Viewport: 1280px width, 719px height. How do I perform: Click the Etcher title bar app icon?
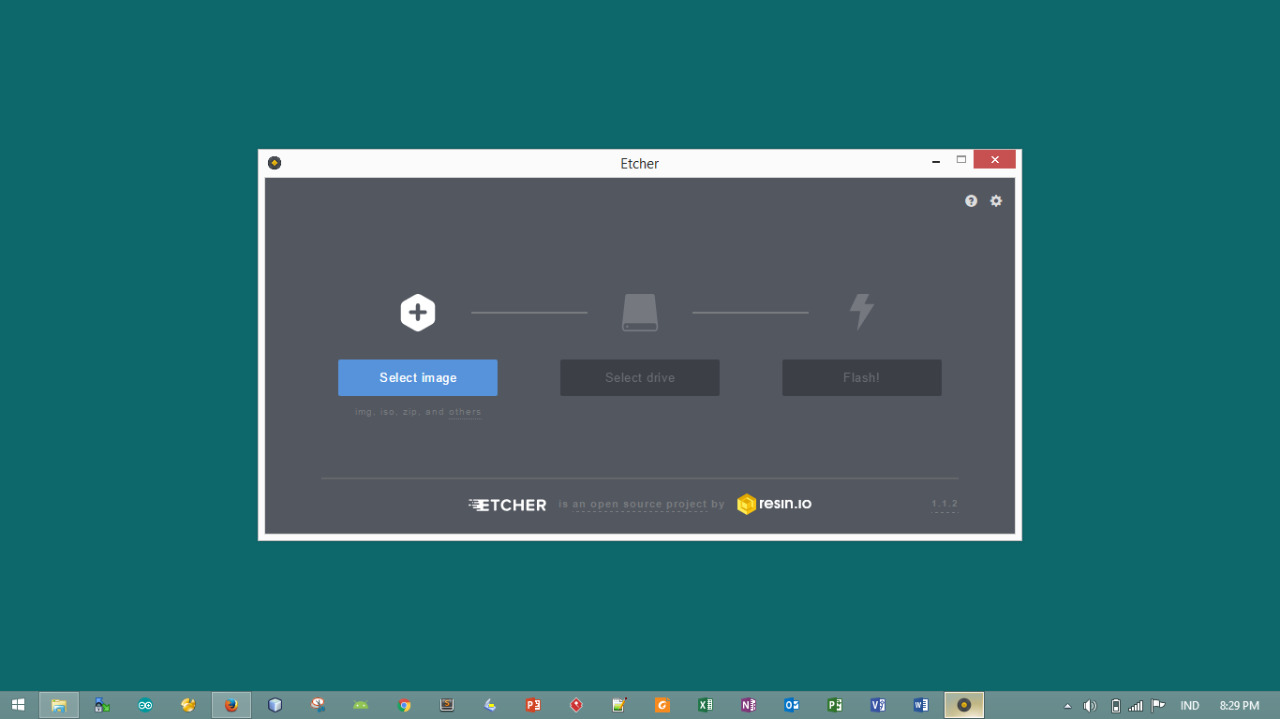[274, 163]
